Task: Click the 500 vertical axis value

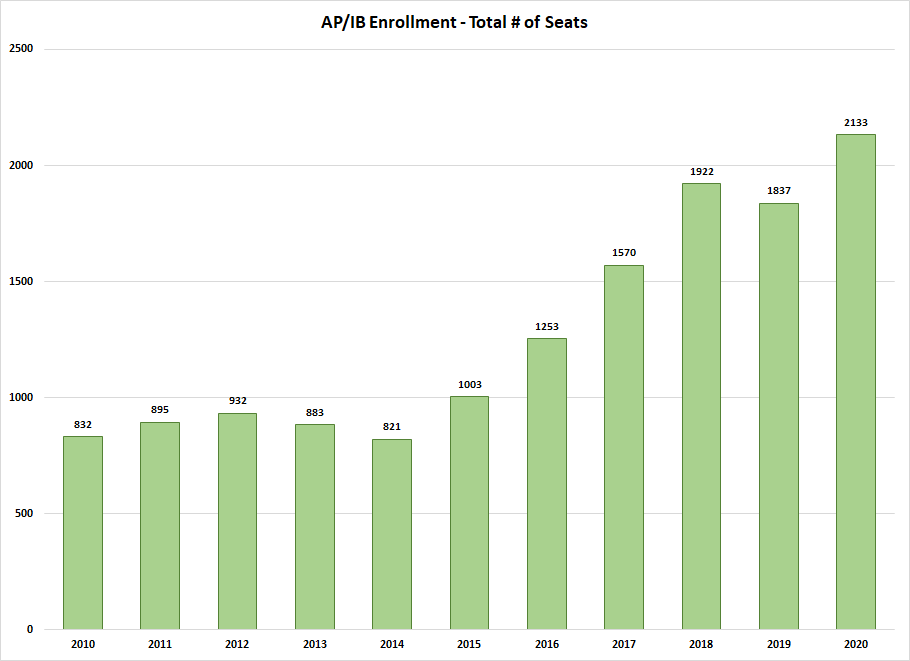Action: (x=24, y=514)
